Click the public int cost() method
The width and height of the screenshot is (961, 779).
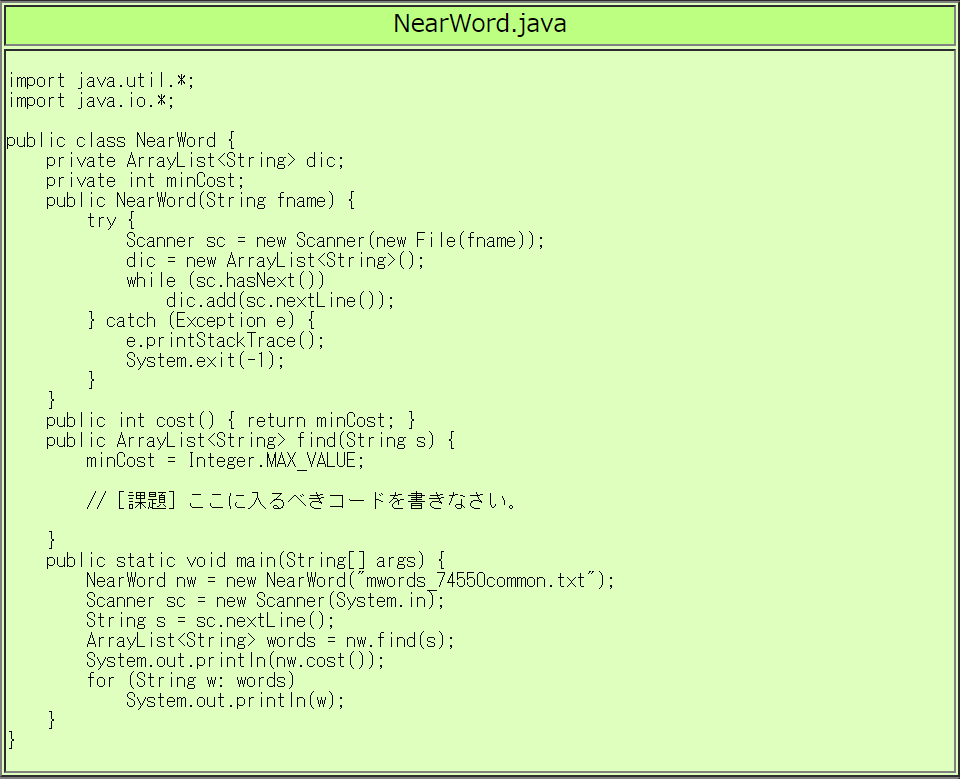pos(230,421)
